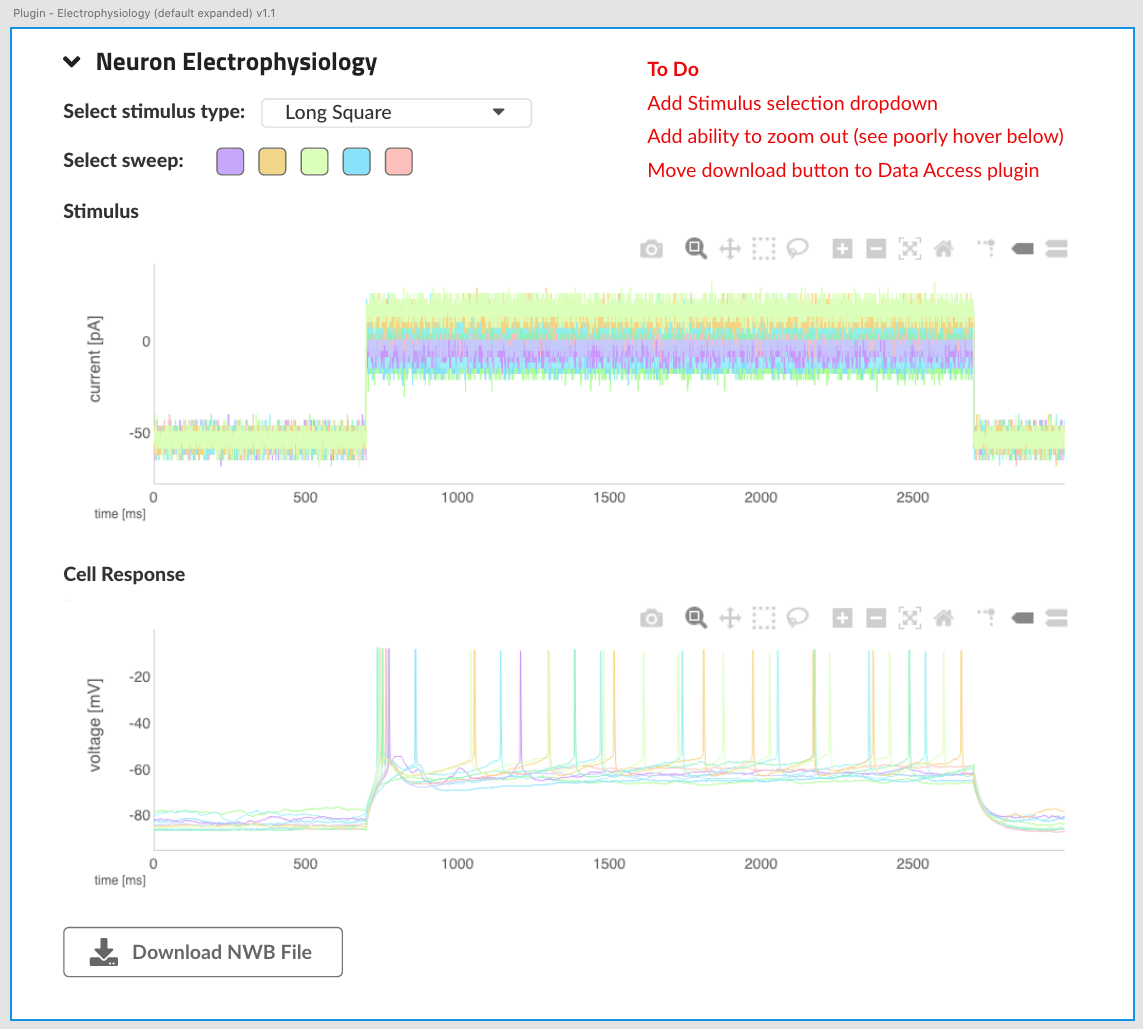This screenshot has width=1143, height=1029.
Task: Activate Pan tool in Cell Response toolbar
Action: (730, 619)
